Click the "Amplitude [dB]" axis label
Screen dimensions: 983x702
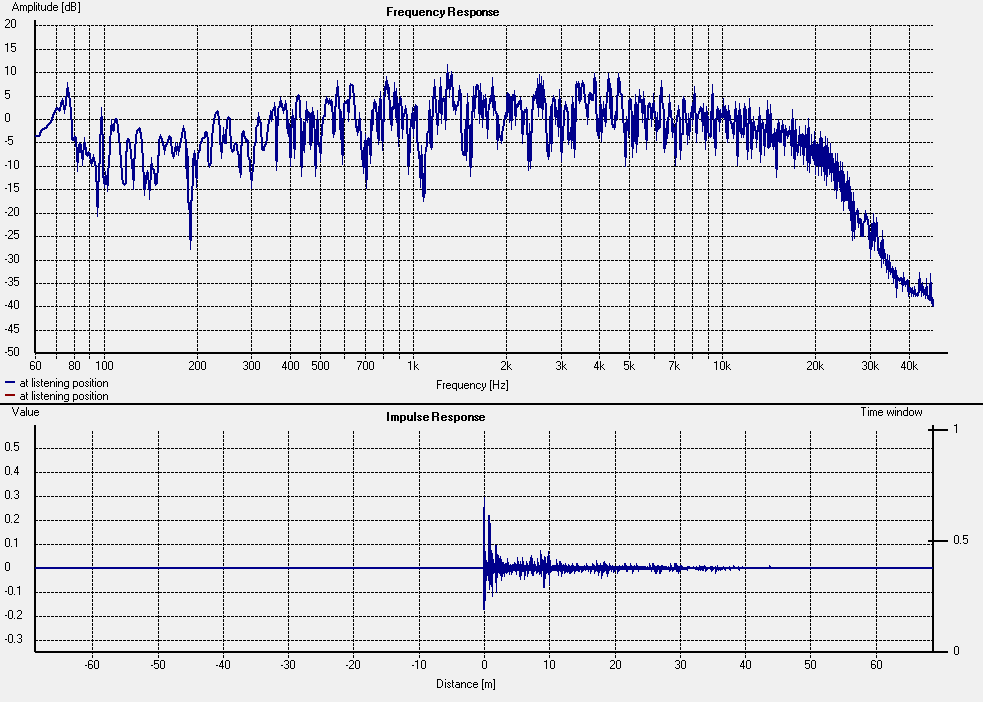[46, 8]
